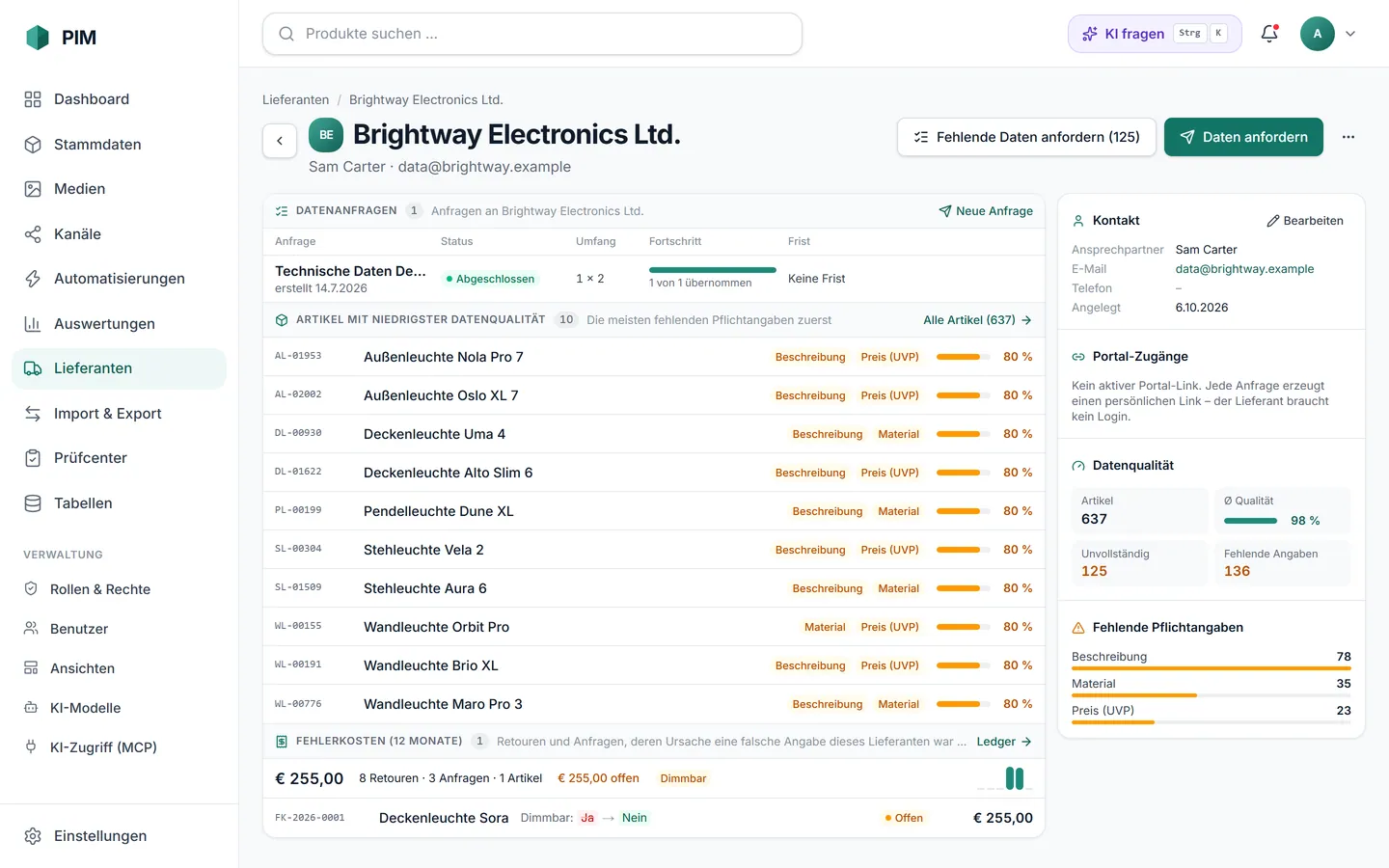Click the data@brightway.example email link
Screen dimensions: 1389x868
click(1244, 269)
